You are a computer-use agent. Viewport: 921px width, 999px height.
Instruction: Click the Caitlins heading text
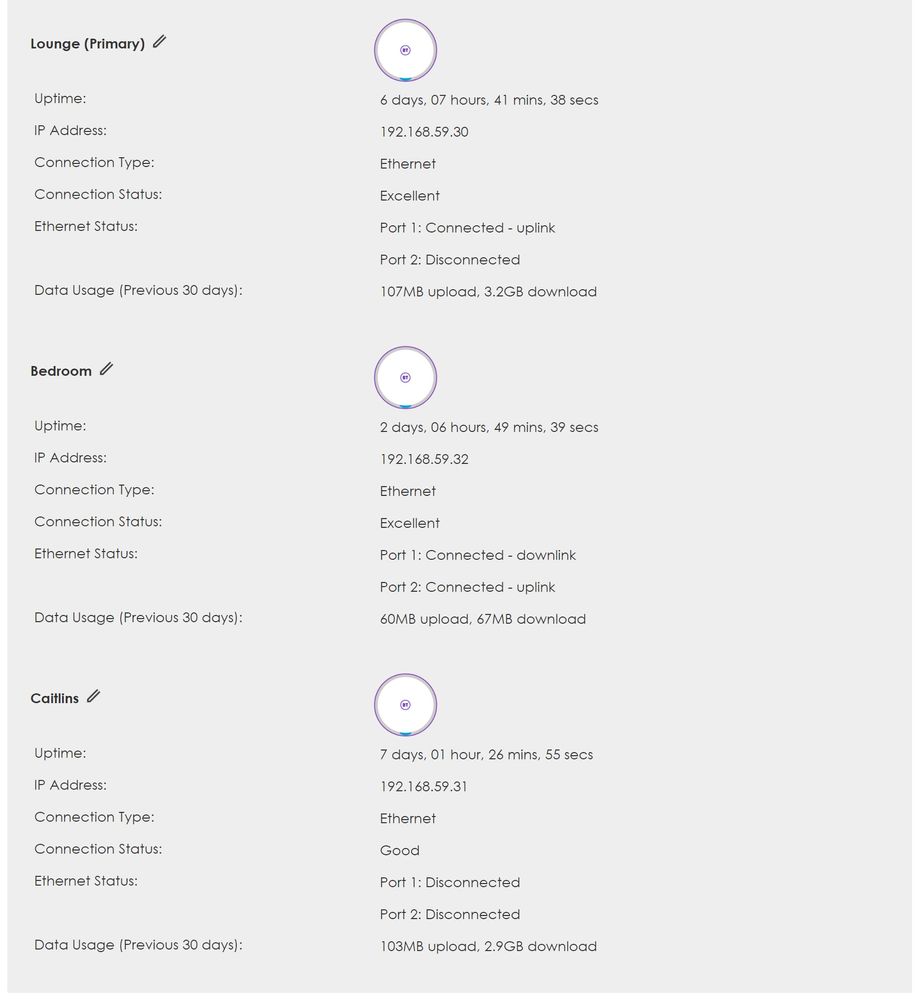[x=54, y=698]
